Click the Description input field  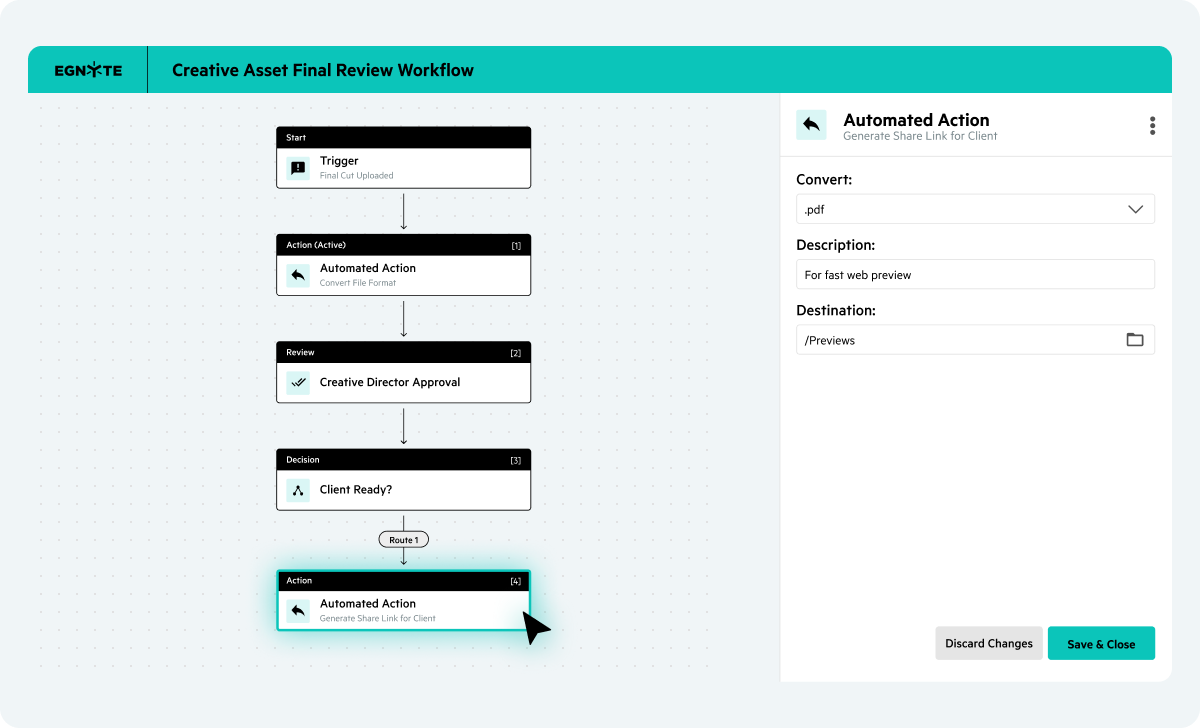pyautogui.click(x=975, y=274)
